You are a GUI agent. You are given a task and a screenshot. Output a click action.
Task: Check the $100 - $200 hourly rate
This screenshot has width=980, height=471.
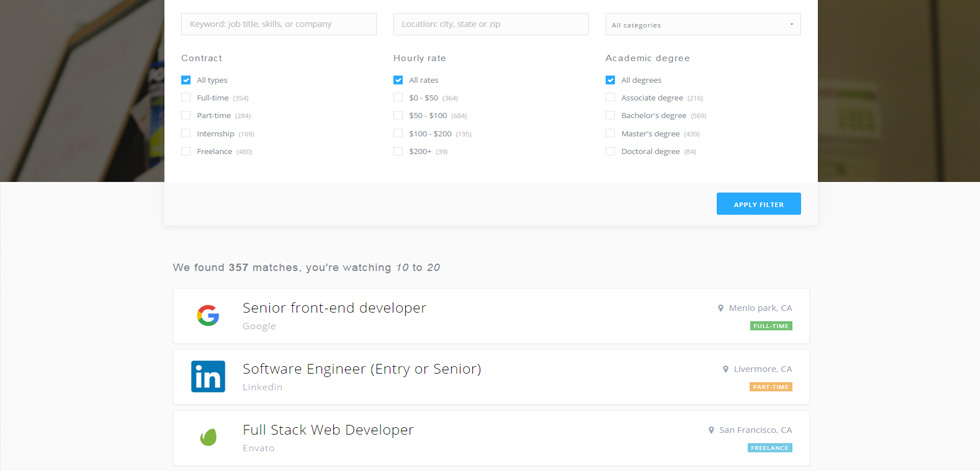(x=398, y=133)
